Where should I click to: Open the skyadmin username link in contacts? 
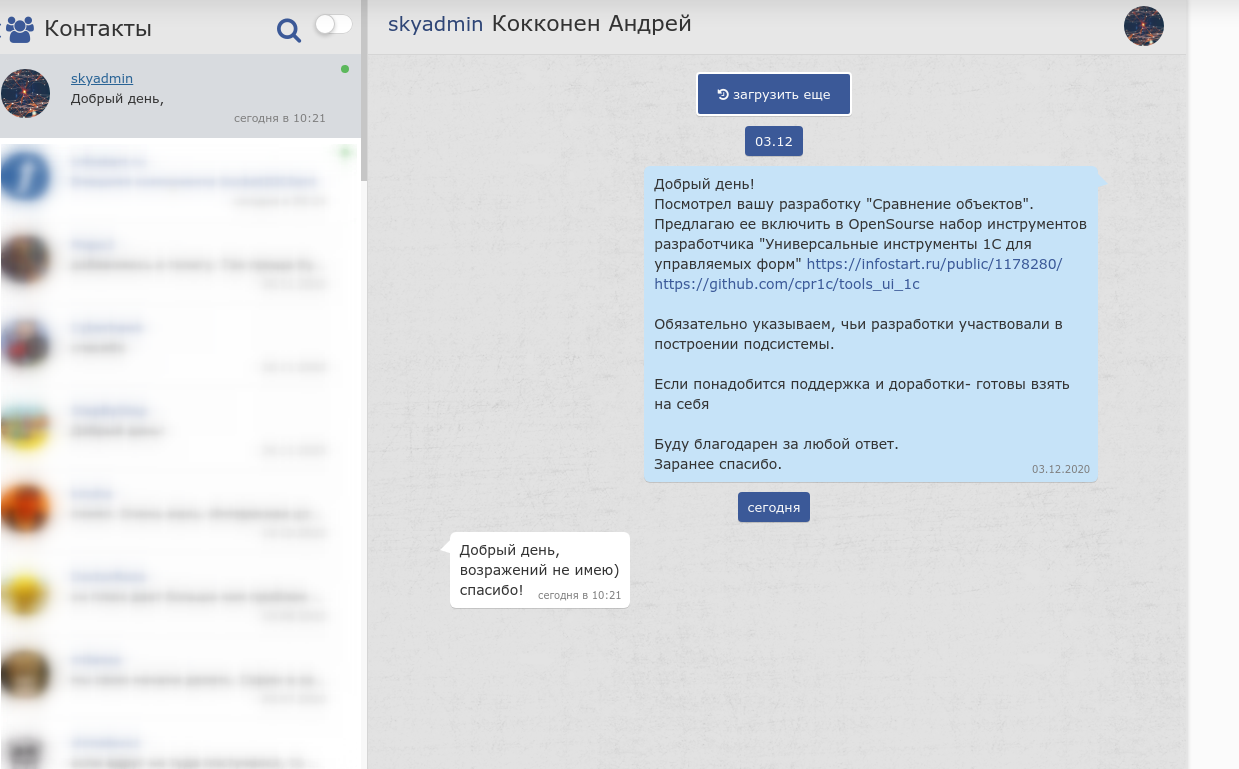101,78
